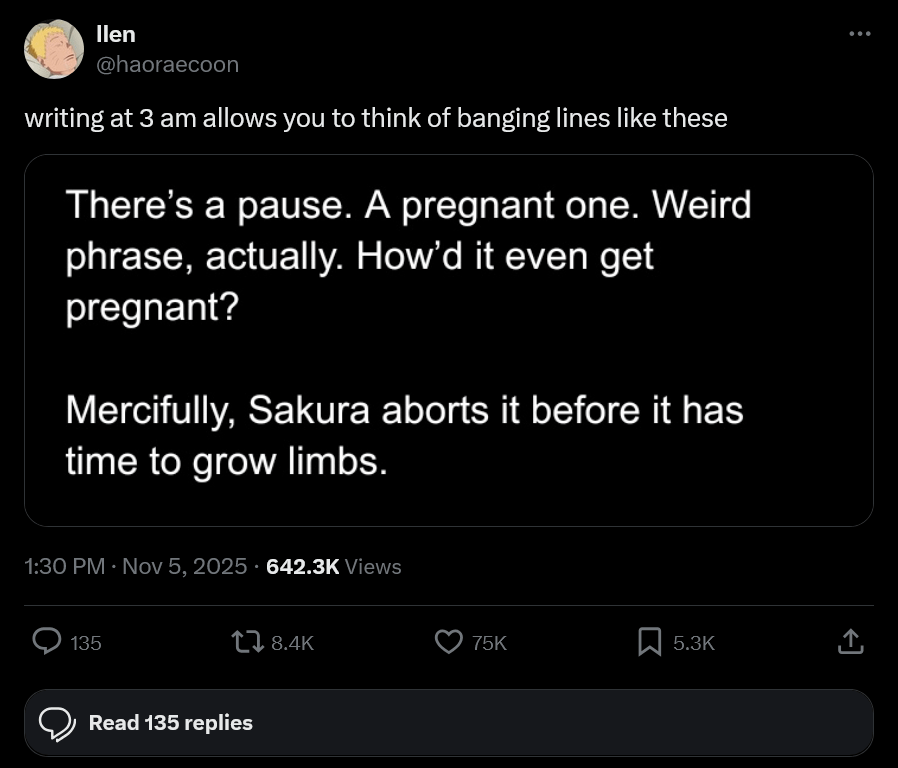The image size is (898, 768).
Task: Click the 8.4K repost count
Action: 292,643
